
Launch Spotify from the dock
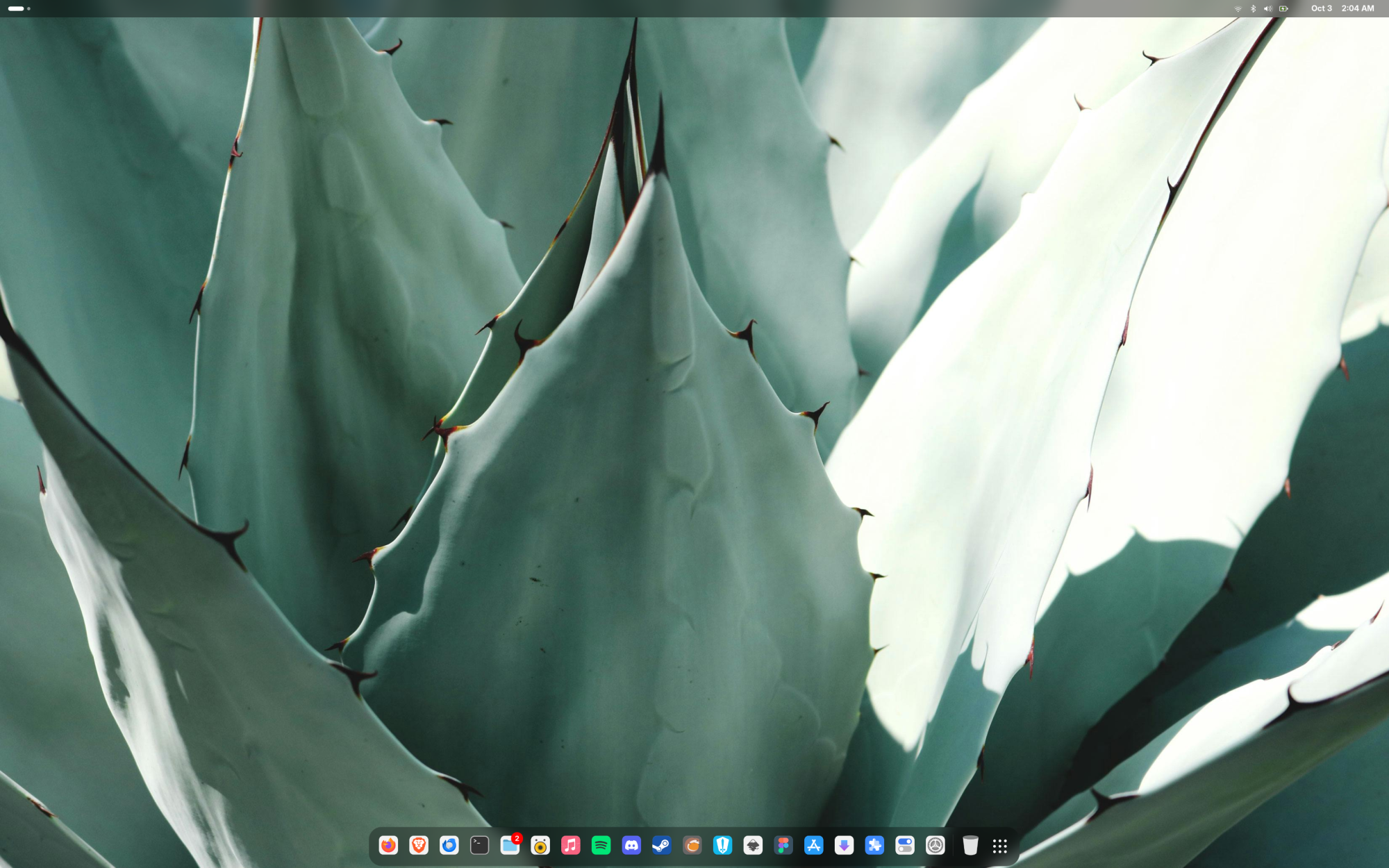click(x=601, y=845)
